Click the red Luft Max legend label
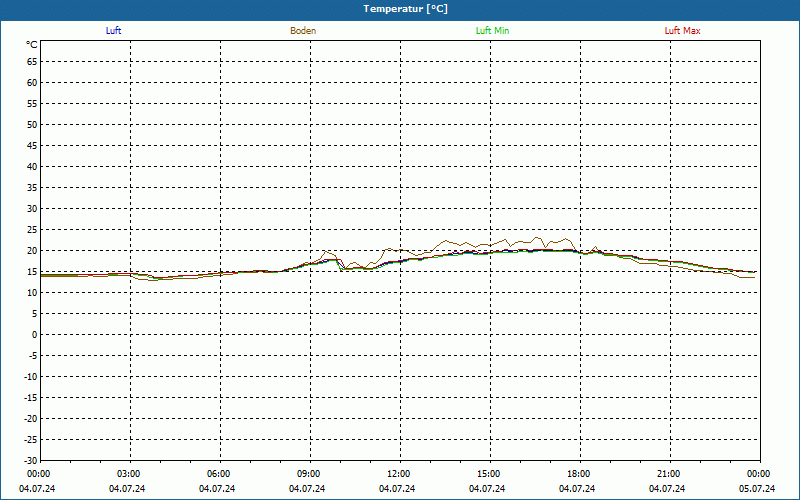The image size is (800, 500). coord(682,31)
